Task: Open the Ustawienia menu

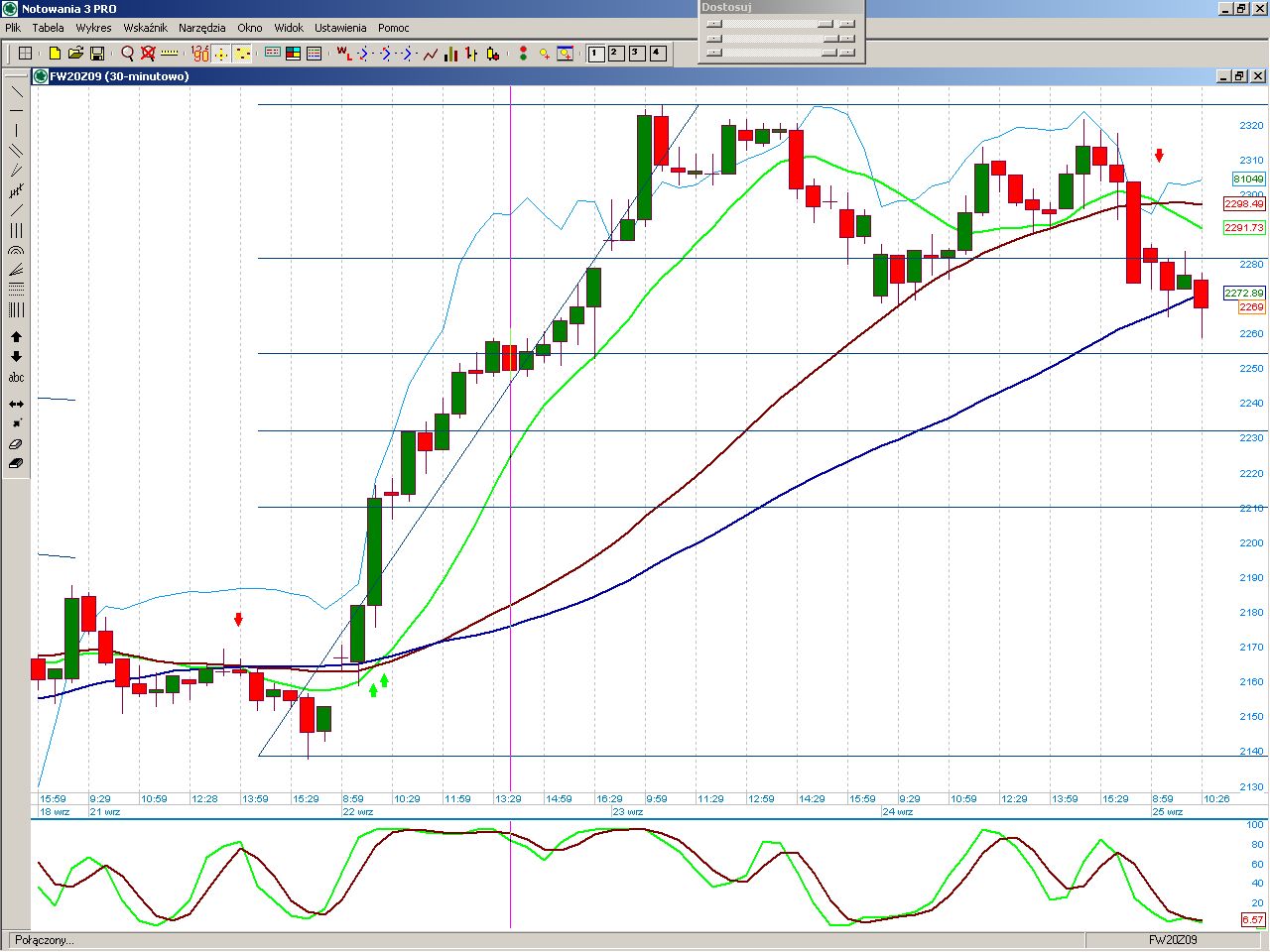Action: [x=340, y=28]
